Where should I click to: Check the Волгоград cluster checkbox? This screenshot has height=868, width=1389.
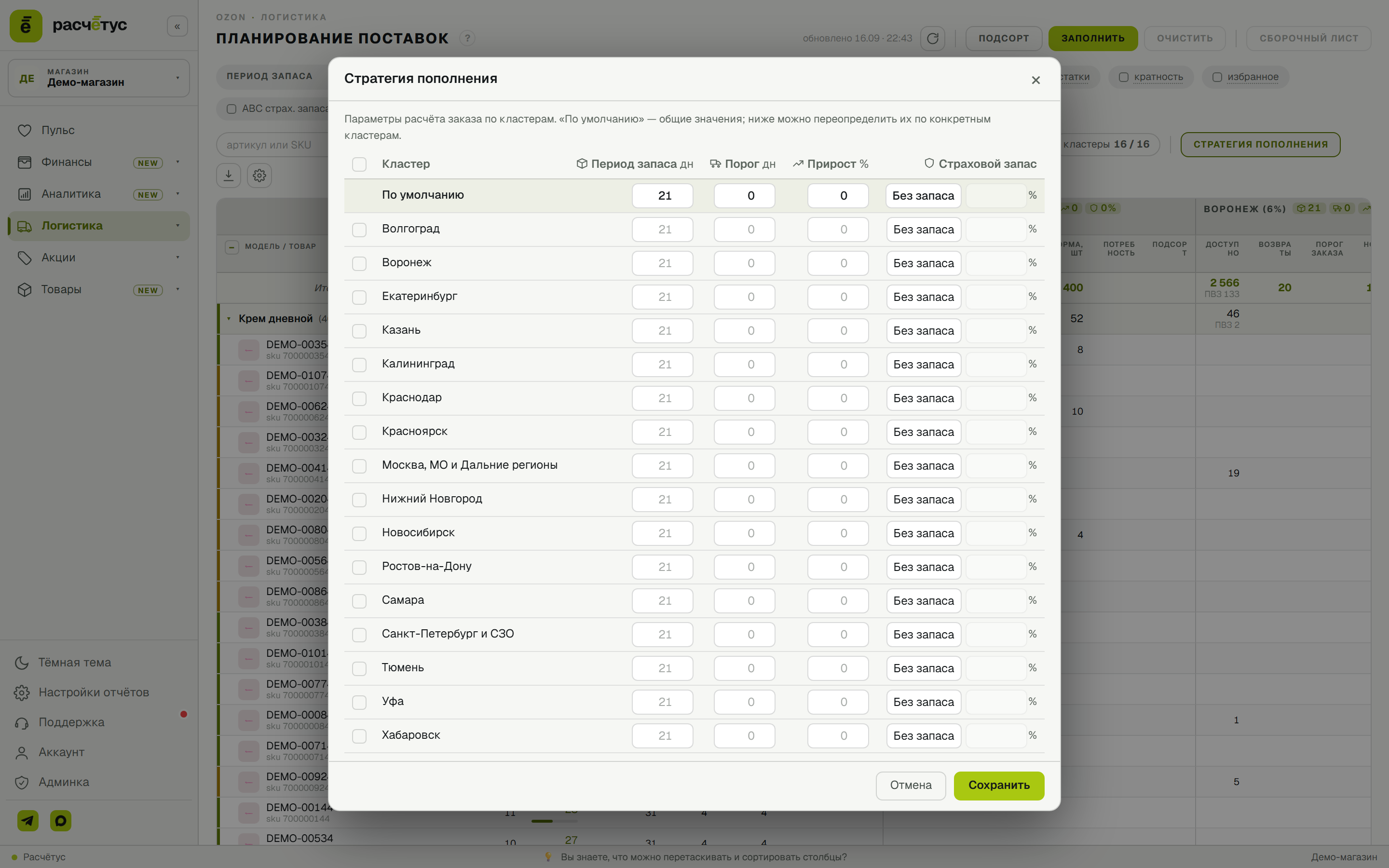pos(359,230)
